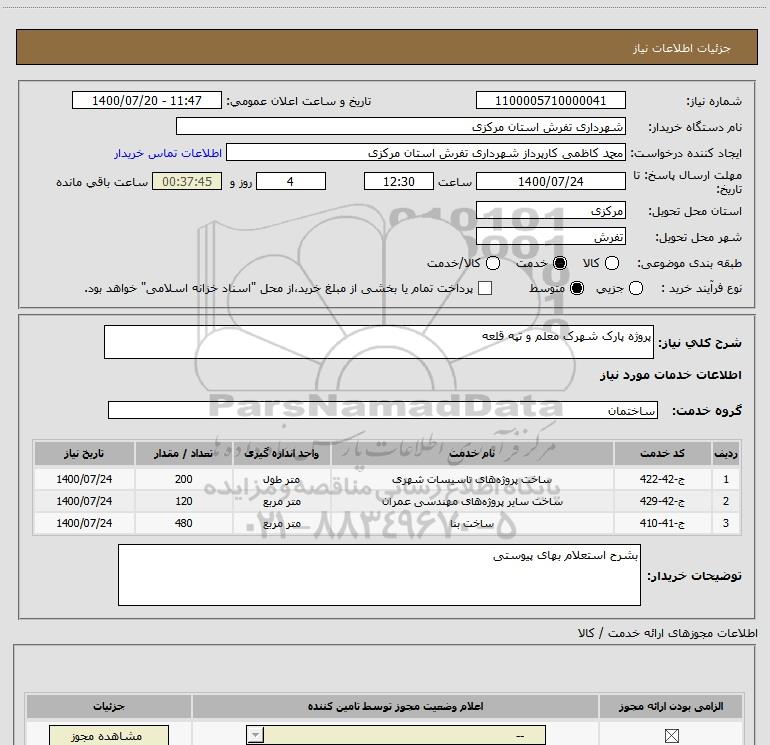
Task: Click the متر طول unit cell
Action: pyautogui.click(x=281, y=479)
